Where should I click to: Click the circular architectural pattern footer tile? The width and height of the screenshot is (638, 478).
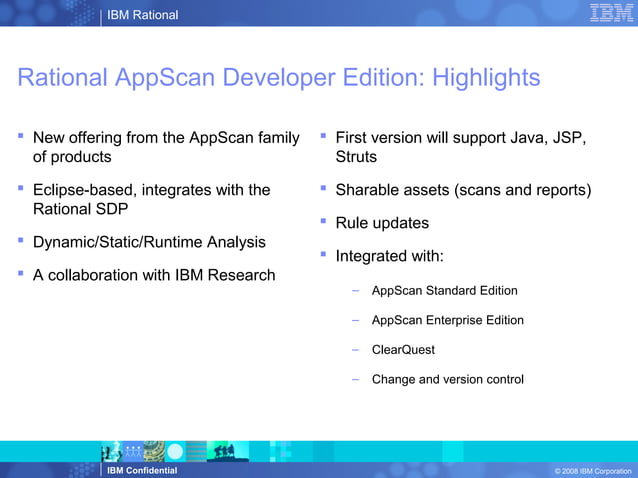coord(154,451)
